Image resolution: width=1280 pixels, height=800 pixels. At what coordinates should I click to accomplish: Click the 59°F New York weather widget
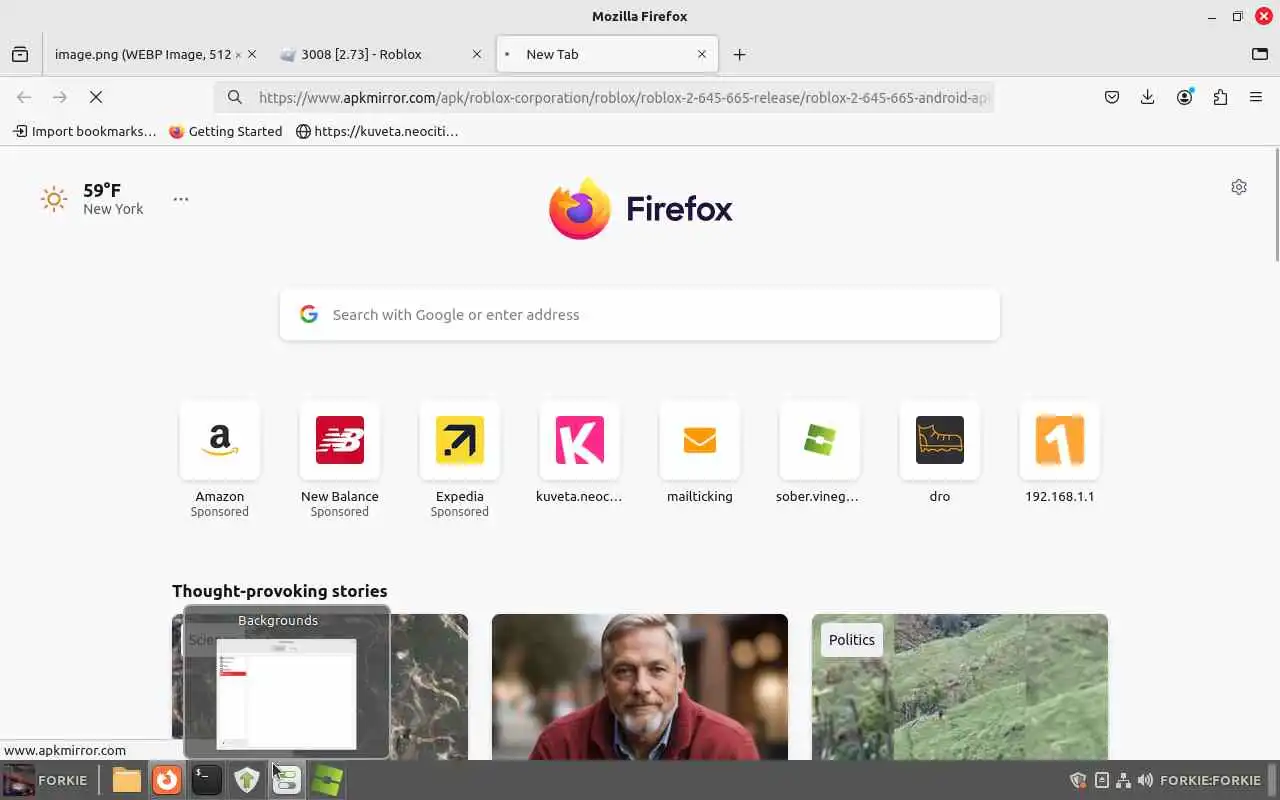92,198
